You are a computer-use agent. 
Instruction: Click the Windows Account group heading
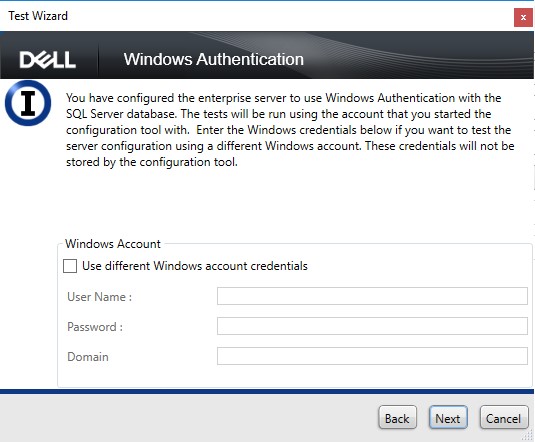click(113, 244)
